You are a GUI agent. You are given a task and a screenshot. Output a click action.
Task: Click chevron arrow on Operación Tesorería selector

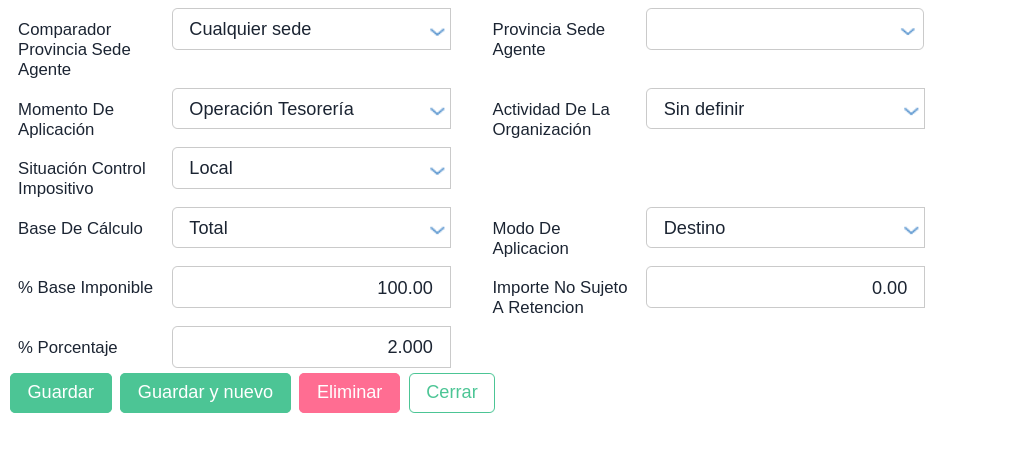point(437,111)
